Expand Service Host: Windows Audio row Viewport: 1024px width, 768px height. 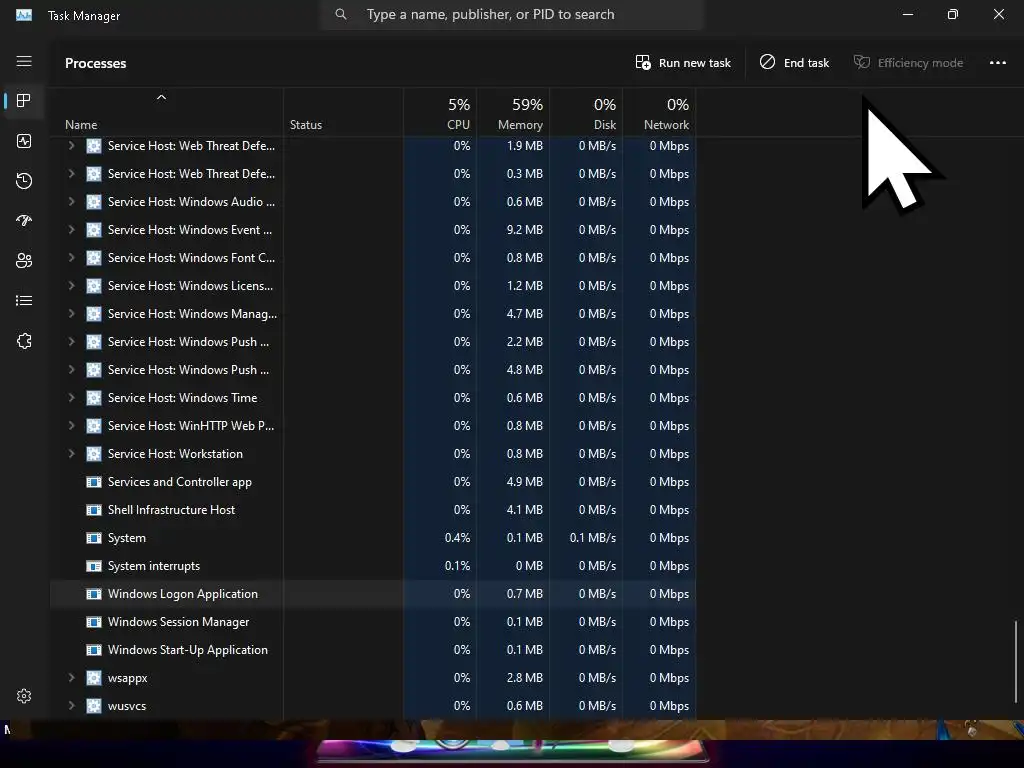pos(71,202)
